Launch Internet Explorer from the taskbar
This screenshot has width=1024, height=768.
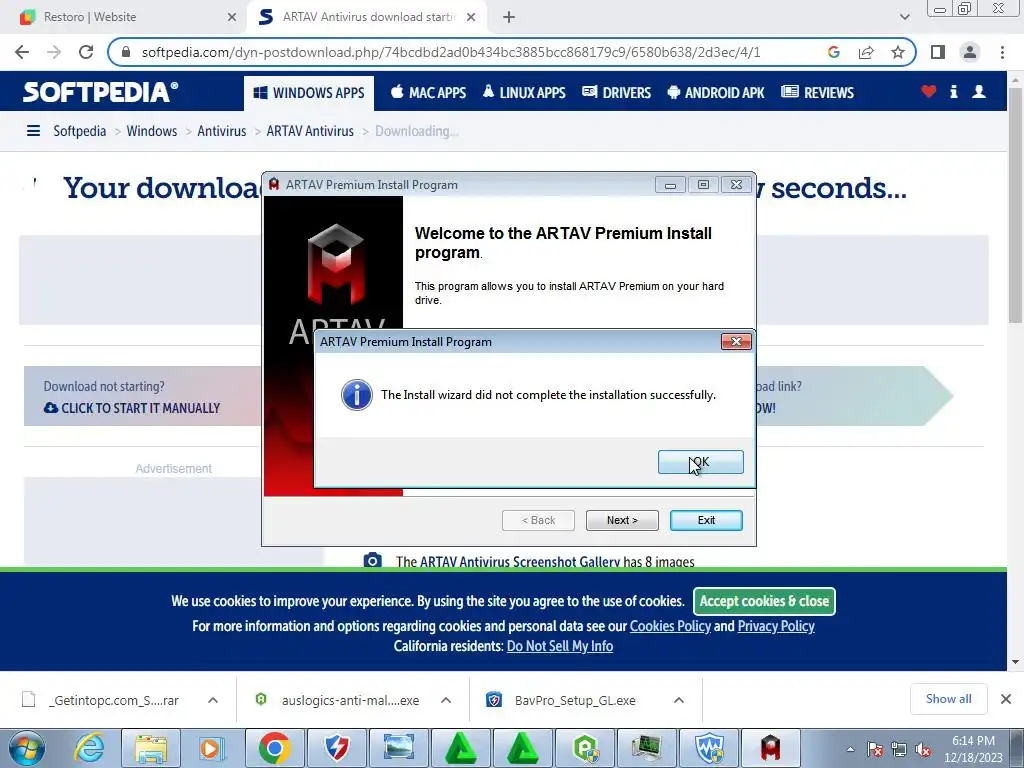(x=89, y=748)
